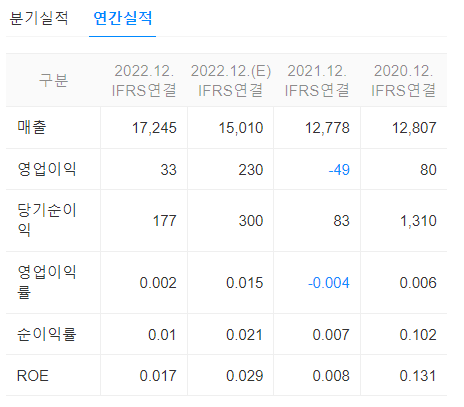Click the ROE row label

tap(33, 376)
